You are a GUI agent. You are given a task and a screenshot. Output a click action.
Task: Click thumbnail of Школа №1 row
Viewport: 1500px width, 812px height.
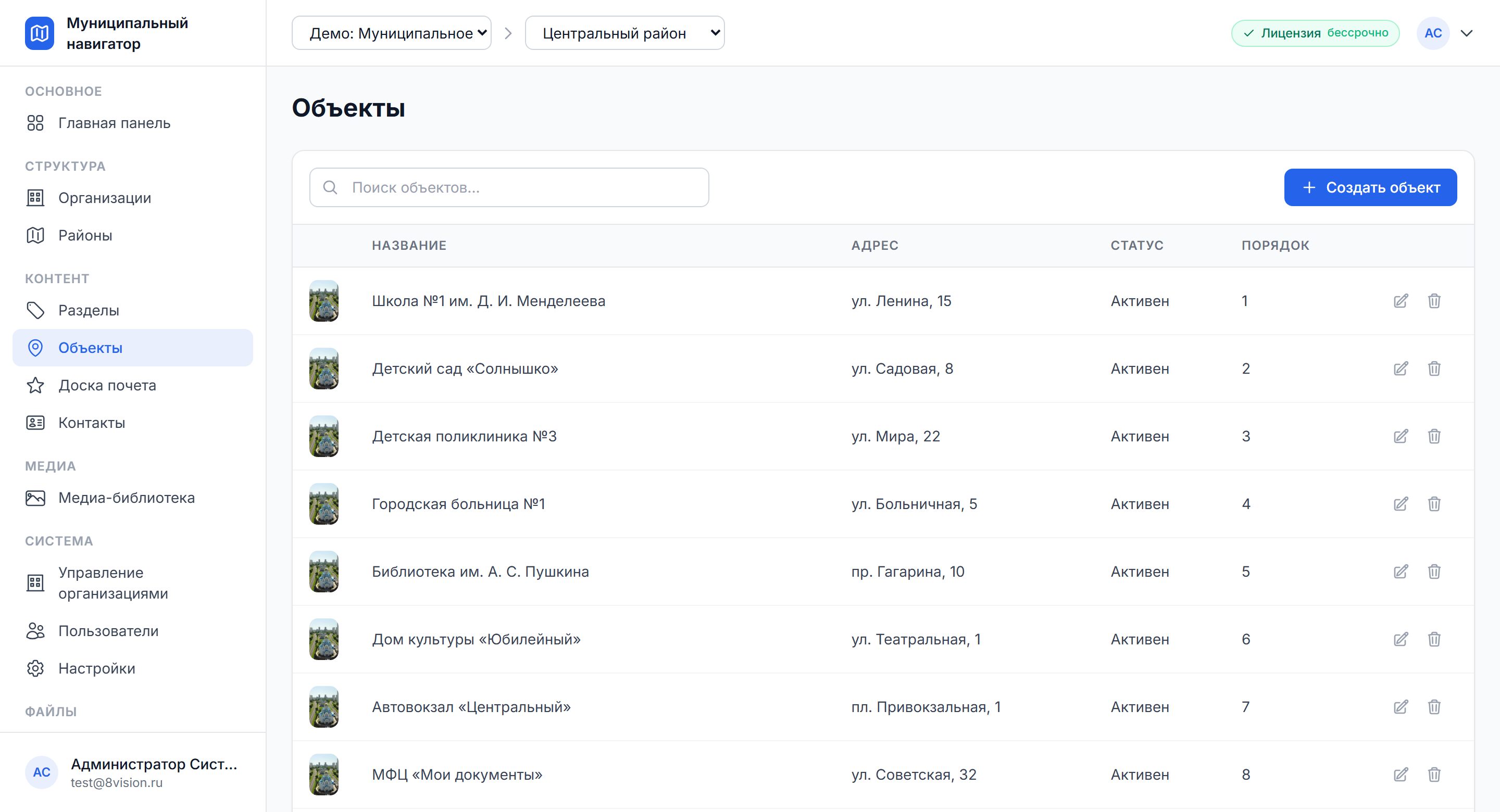point(324,301)
